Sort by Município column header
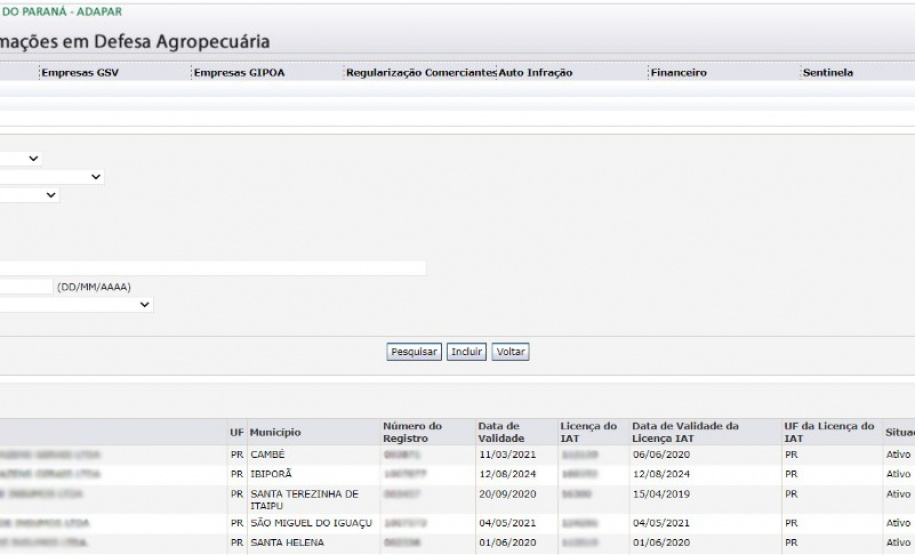This screenshot has width=915, height=555. coord(275,432)
